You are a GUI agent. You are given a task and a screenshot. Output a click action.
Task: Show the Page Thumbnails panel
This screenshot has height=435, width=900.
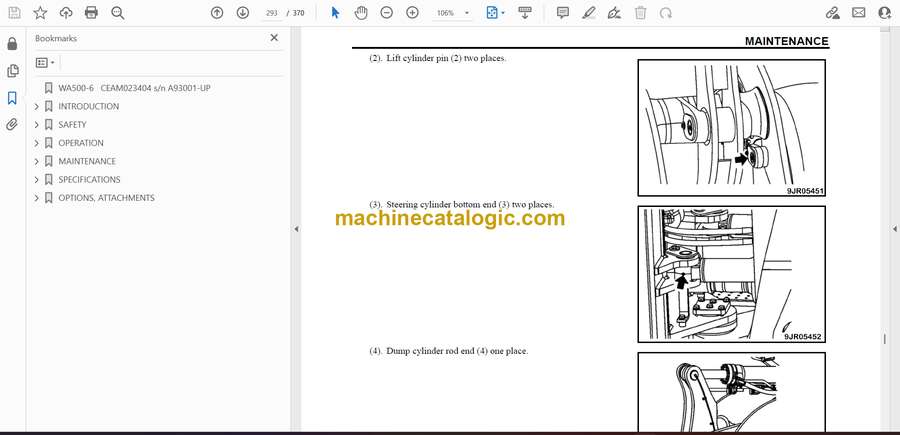[x=12, y=71]
